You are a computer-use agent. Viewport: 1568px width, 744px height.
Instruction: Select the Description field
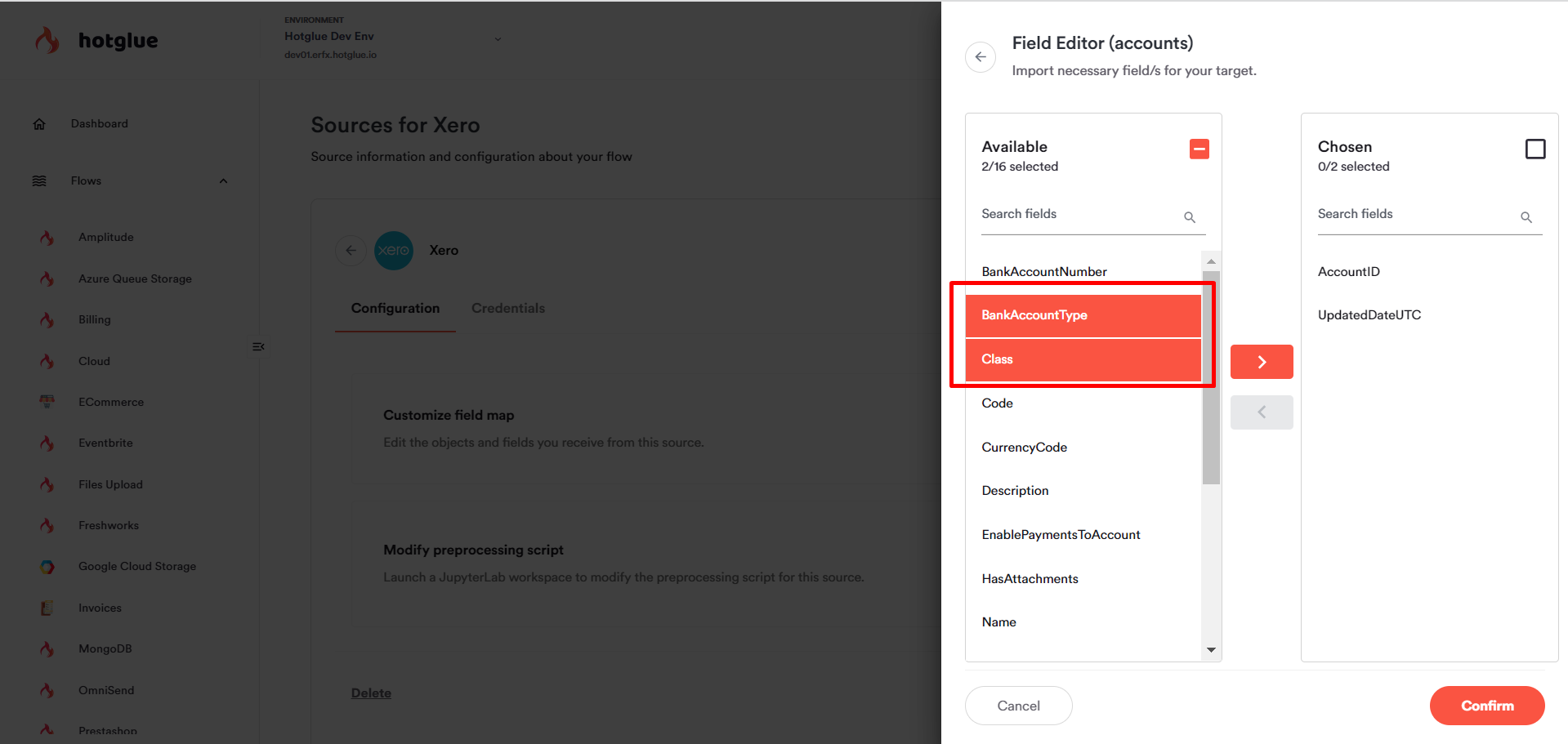pos(1083,491)
